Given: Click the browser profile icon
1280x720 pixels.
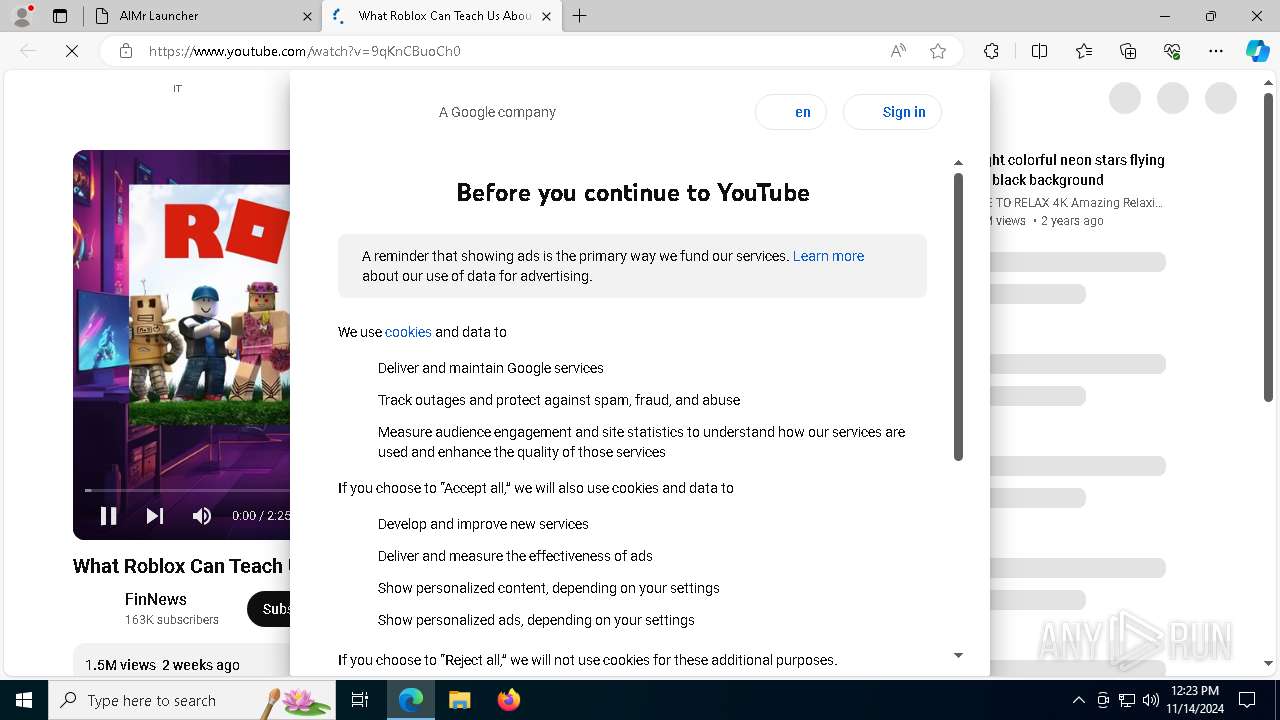Looking at the screenshot, I should click(x=21, y=16).
